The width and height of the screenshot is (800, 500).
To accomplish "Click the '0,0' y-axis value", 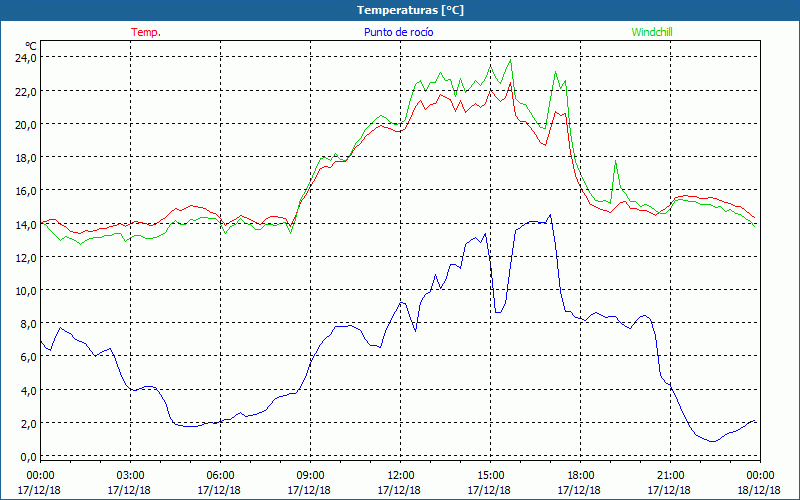I will pos(28,457).
